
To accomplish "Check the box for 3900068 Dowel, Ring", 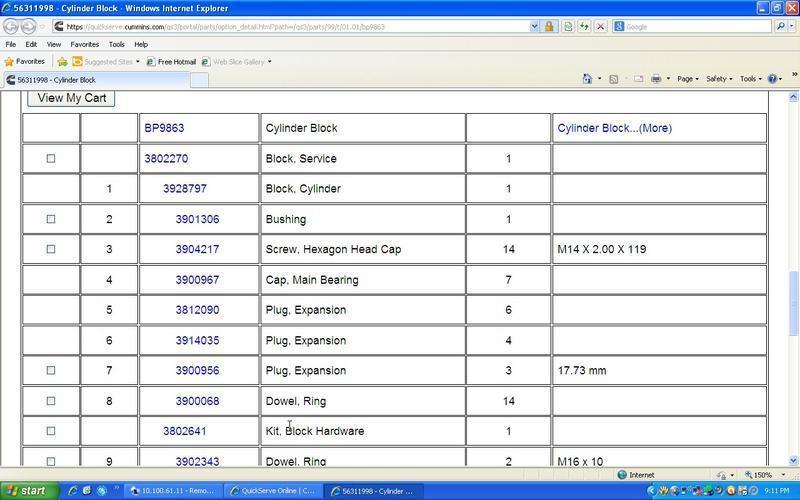I will click(51, 401).
